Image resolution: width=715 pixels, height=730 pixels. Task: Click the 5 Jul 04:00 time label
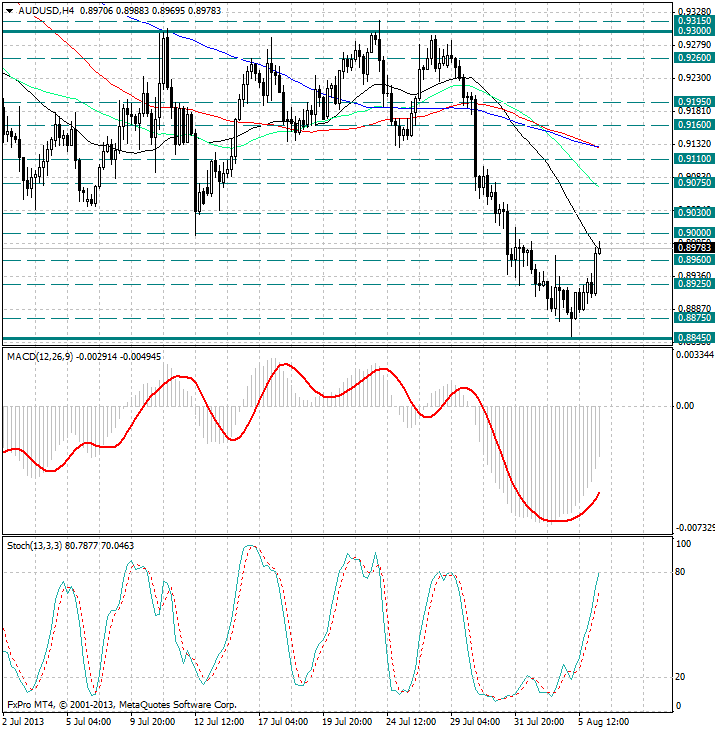(88, 722)
